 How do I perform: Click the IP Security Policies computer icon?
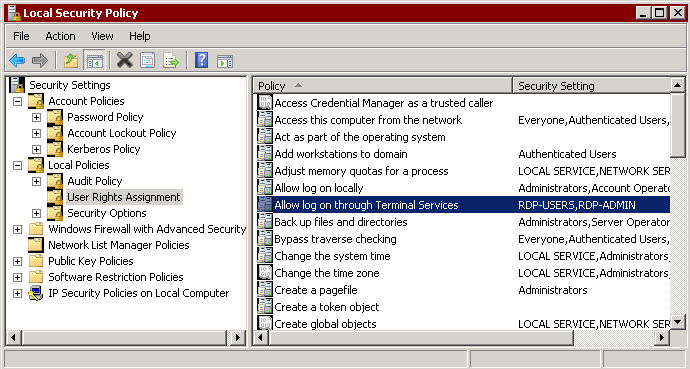click(36, 293)
